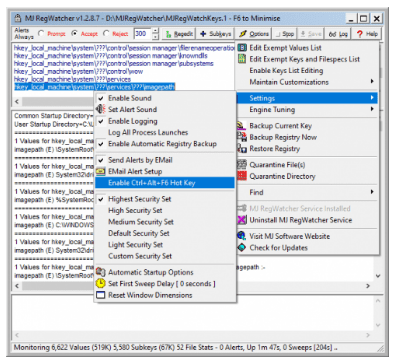
Task: Click the Restore Registry icon
Action: pos(242,148)
